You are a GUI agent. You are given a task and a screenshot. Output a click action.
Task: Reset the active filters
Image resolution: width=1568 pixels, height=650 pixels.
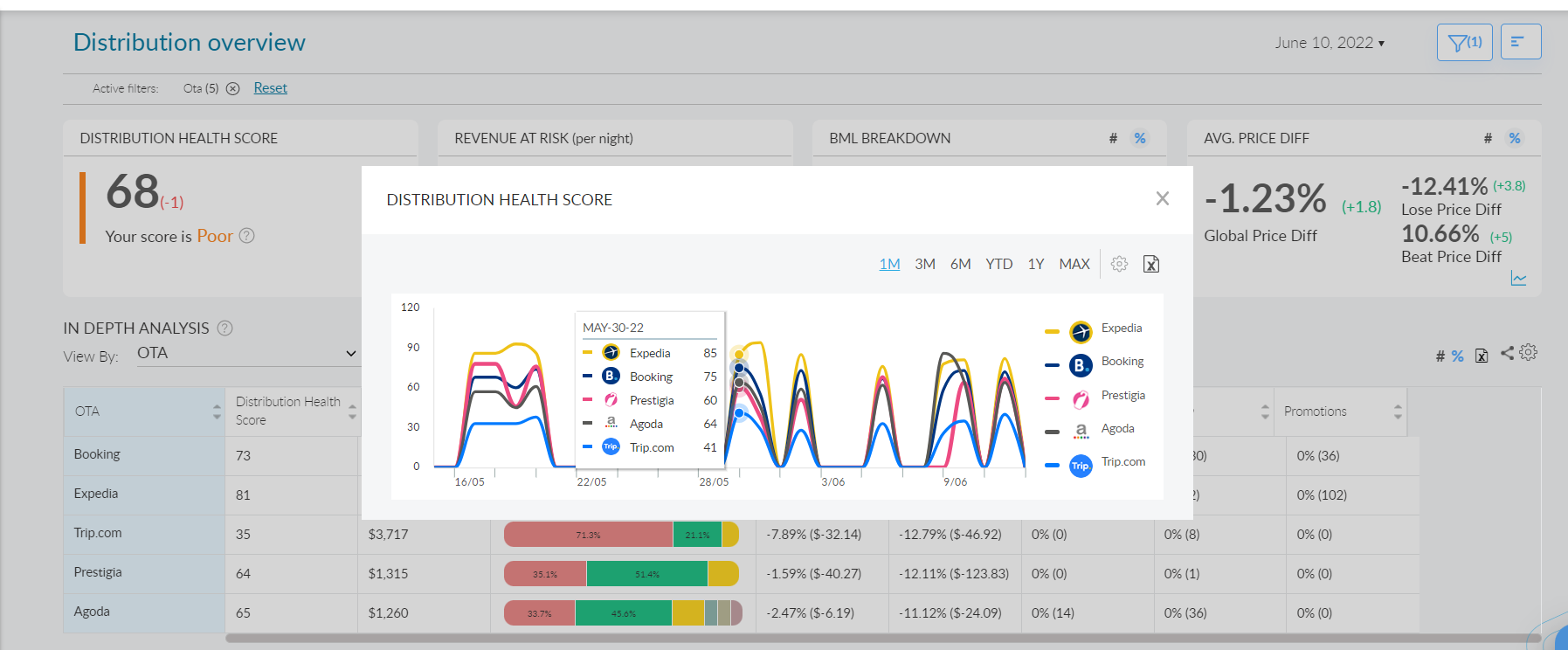271,88
